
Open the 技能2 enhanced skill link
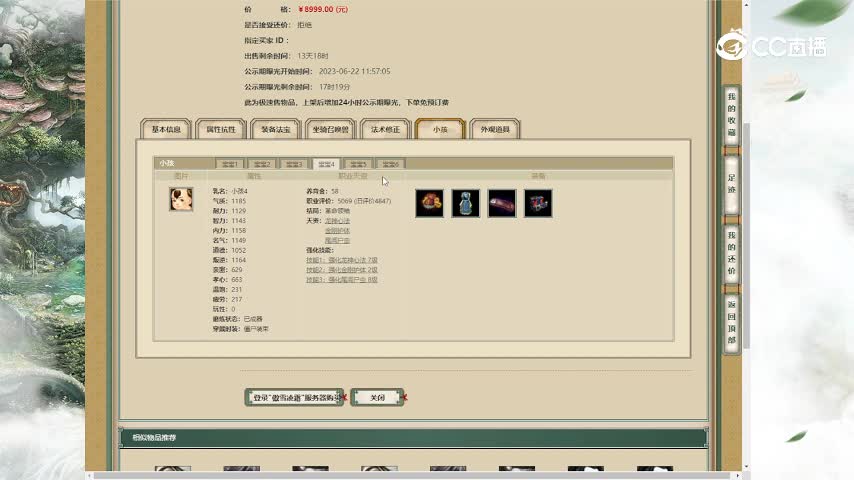(x=341, y=270)
